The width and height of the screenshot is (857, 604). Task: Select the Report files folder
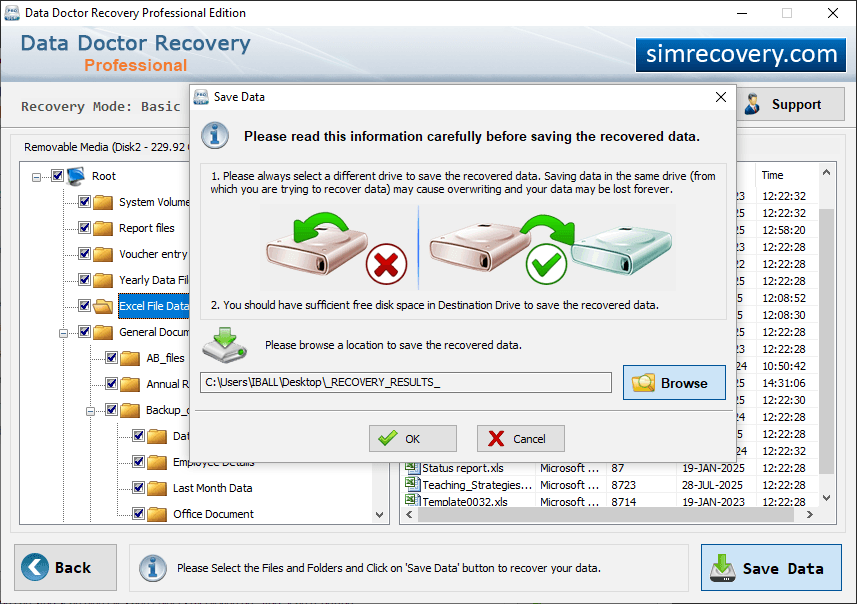pyautogui.click(x=146, y=228)
